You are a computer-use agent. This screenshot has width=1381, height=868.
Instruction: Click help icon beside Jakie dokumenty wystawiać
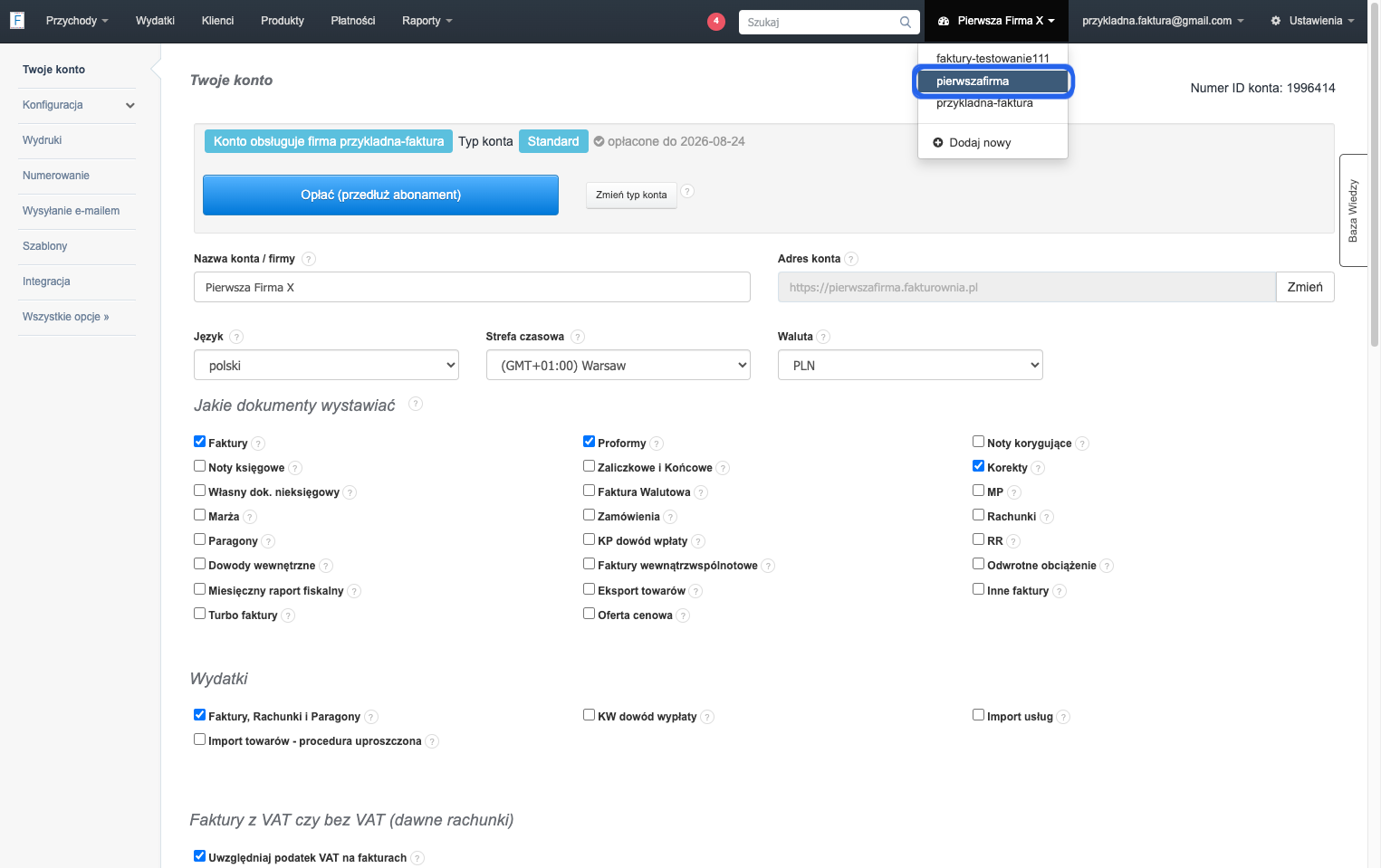[x=416, y=404]
